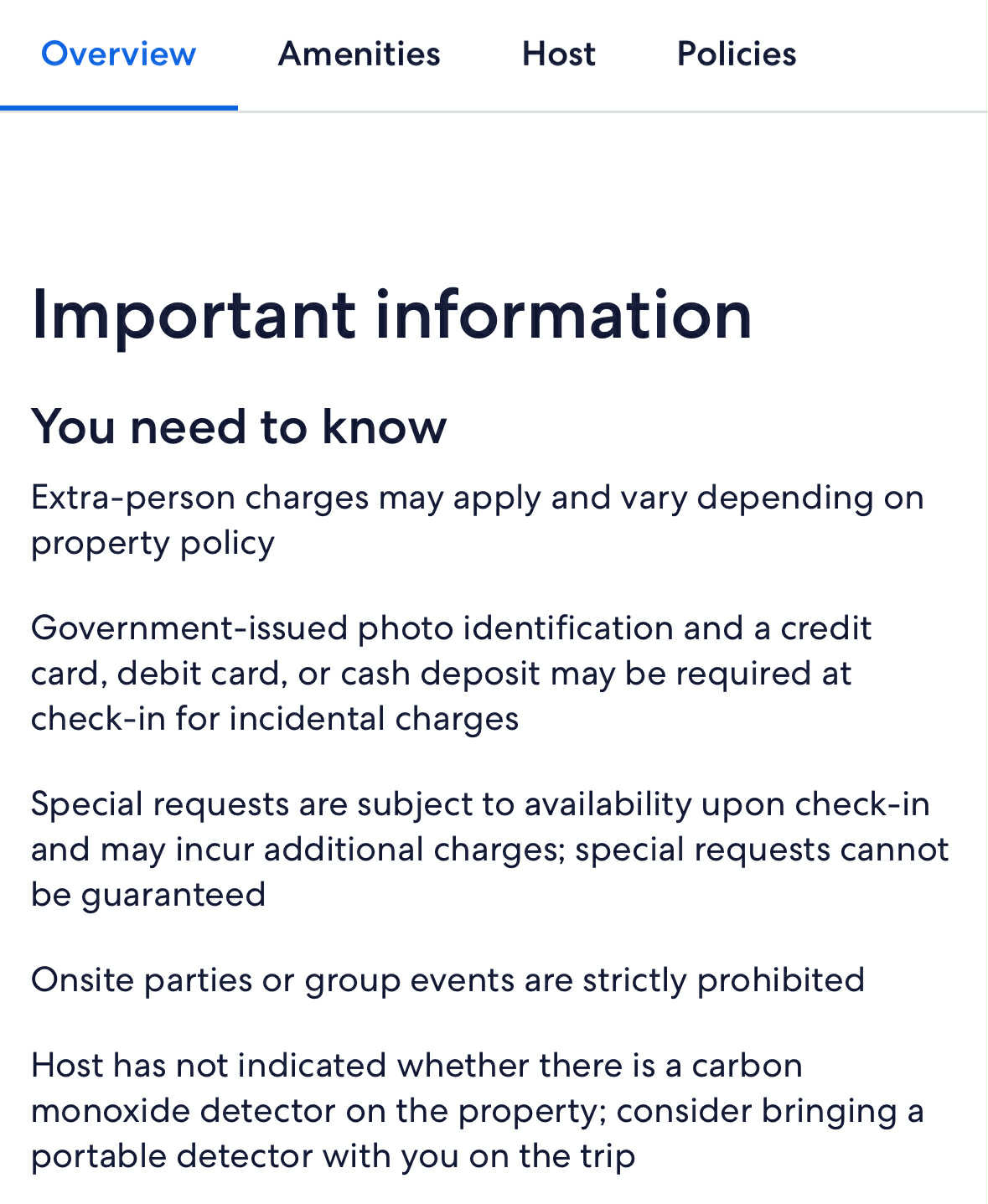
Task: Click the "You need to know" subheading
Action: (239, 426)
